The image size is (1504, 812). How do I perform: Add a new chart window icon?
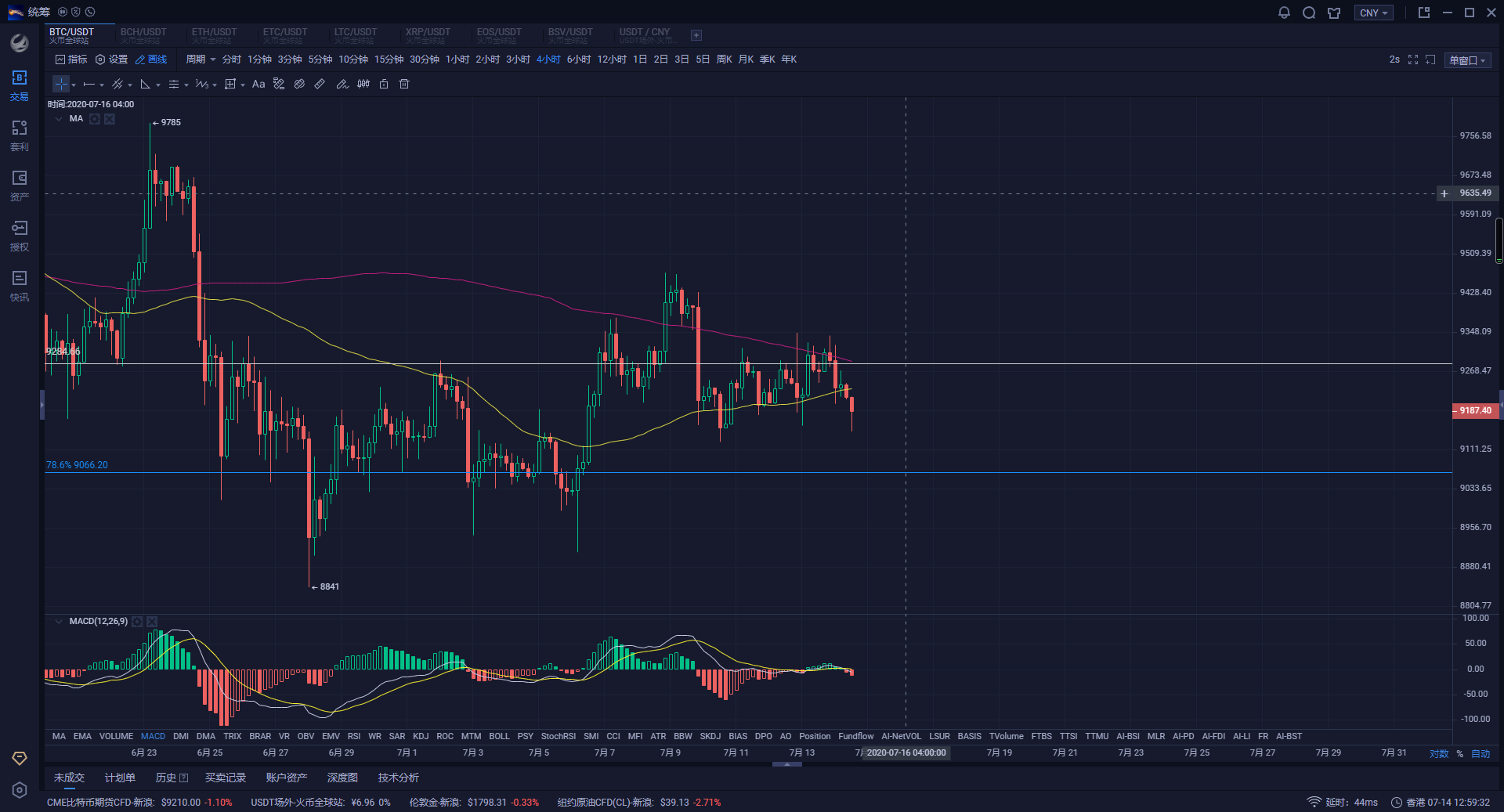coord(1430,60)
